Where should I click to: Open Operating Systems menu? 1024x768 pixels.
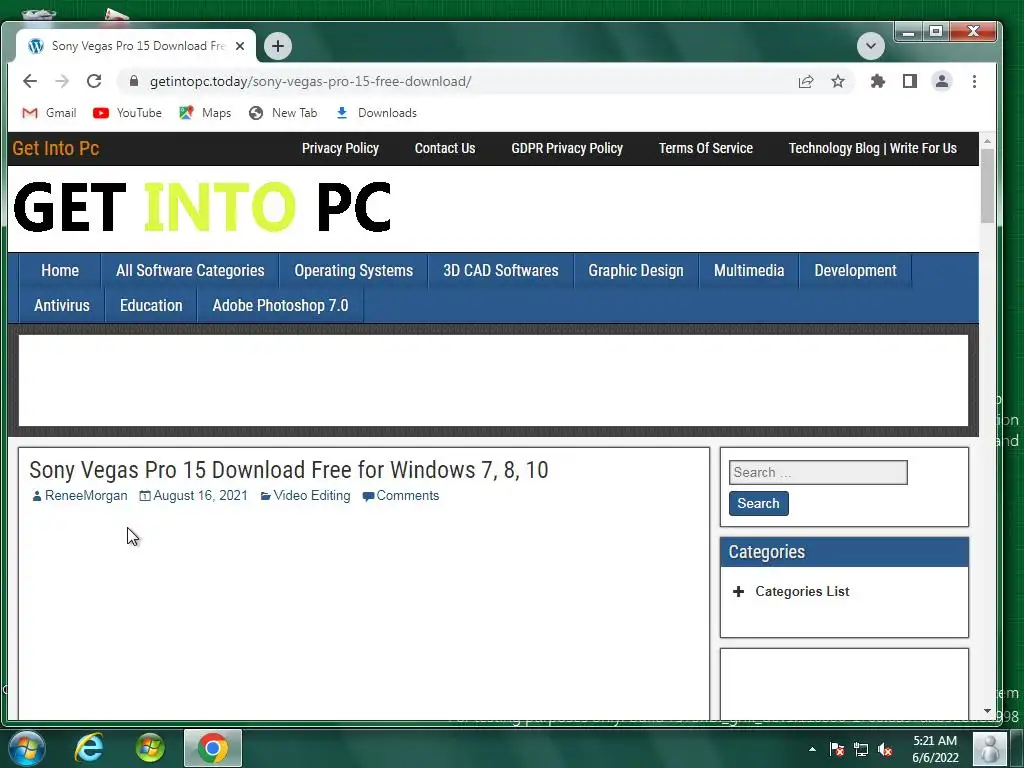(x=353, y=270)
